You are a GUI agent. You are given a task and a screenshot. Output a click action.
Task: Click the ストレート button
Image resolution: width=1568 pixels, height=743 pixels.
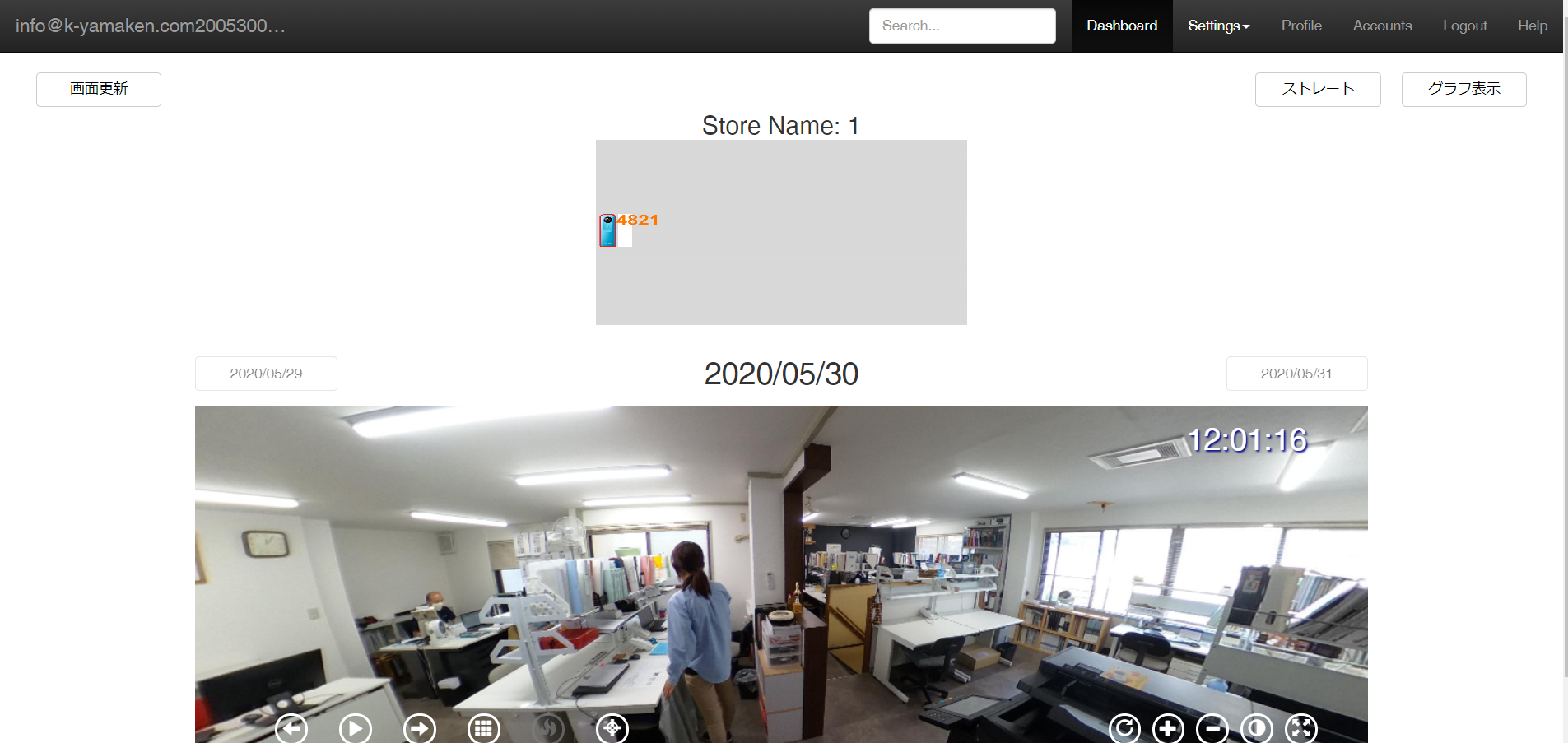click(1318, 89)
